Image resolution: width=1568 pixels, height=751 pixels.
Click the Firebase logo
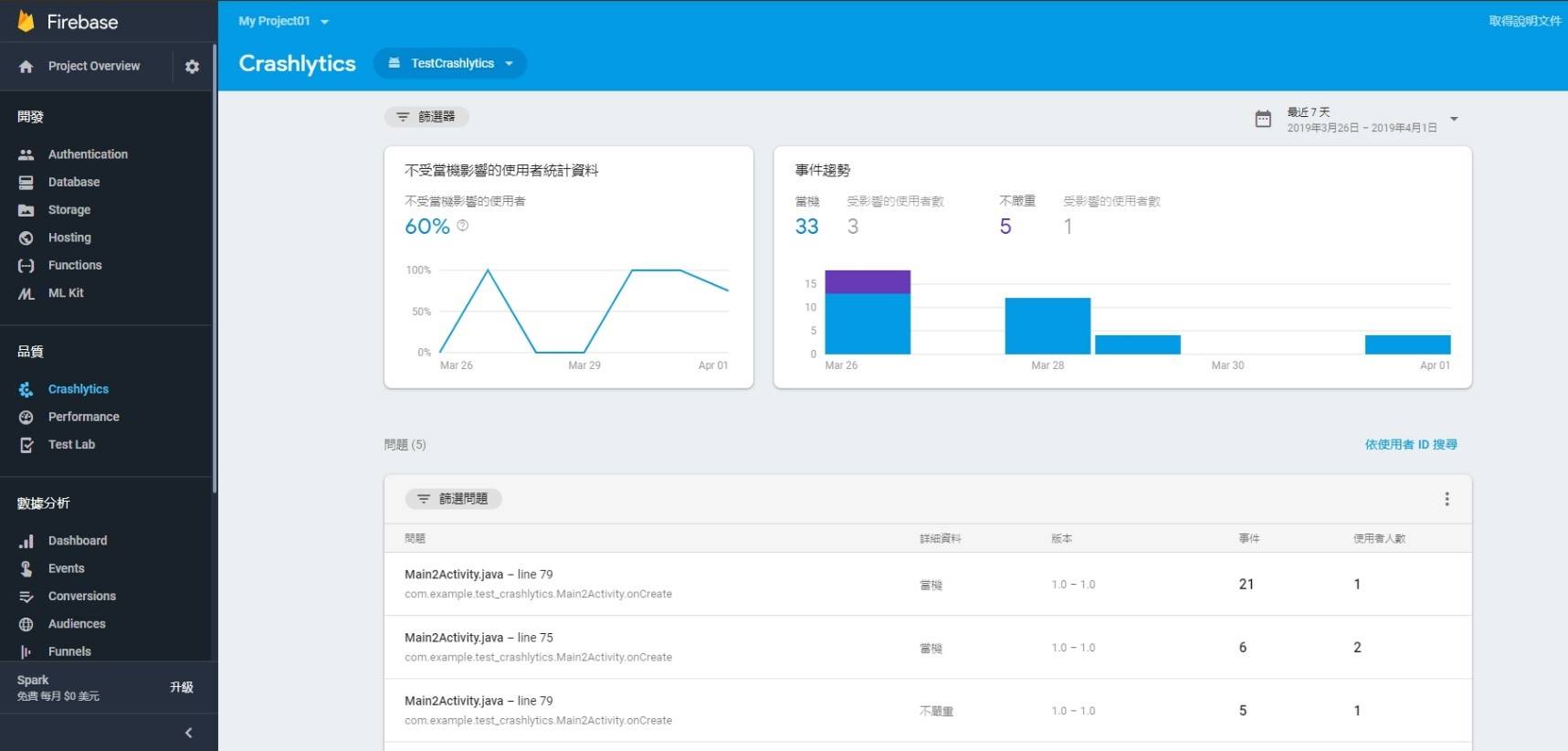pyautogui.click(x=26, y=22)
